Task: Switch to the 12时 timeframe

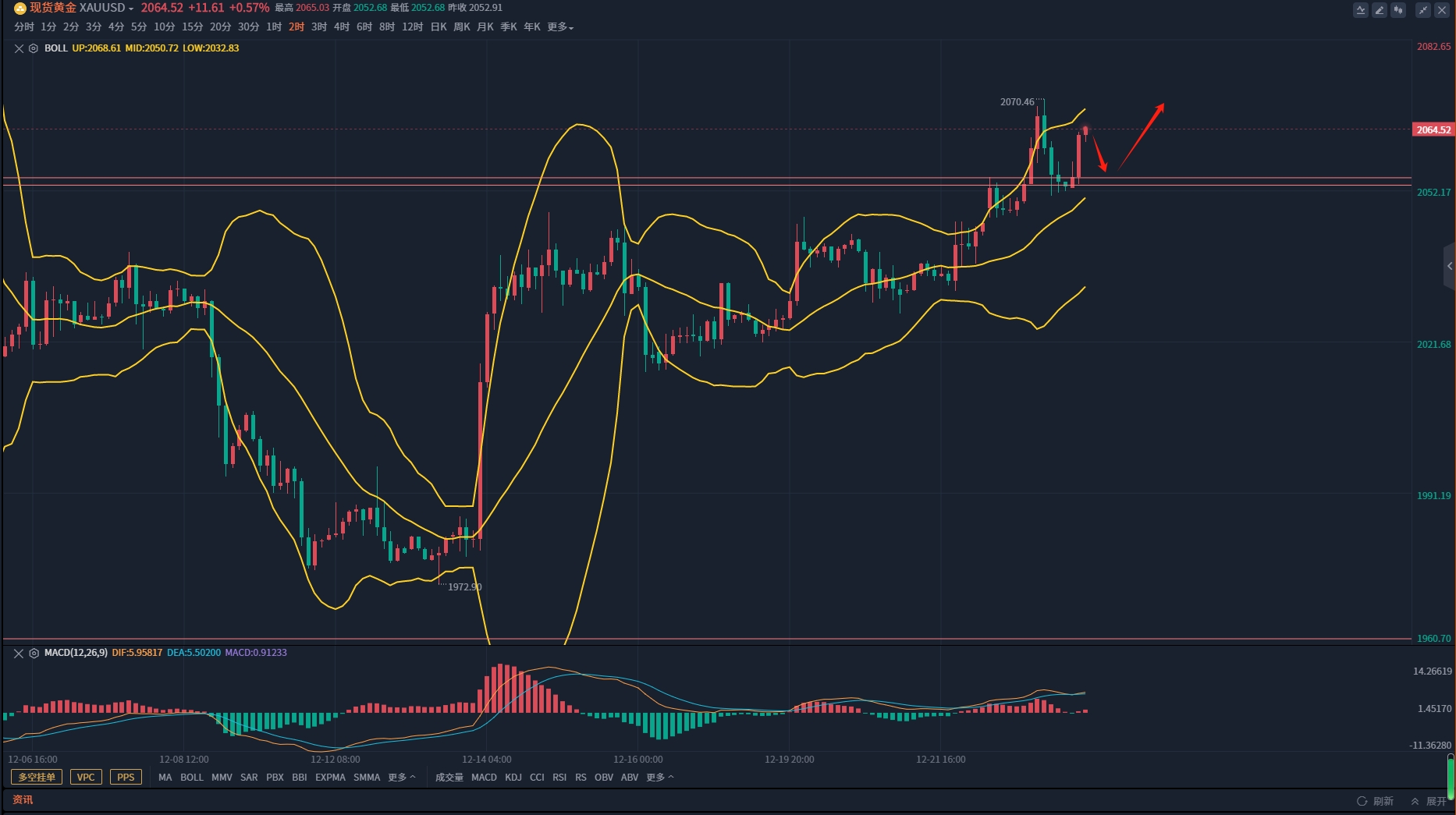Action: 412,27
